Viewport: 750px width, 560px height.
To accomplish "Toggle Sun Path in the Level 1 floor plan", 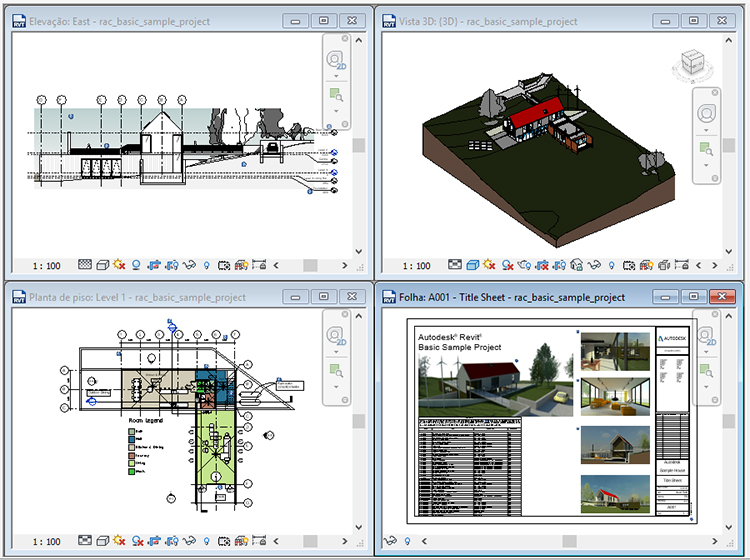I will tap(119, 540).
